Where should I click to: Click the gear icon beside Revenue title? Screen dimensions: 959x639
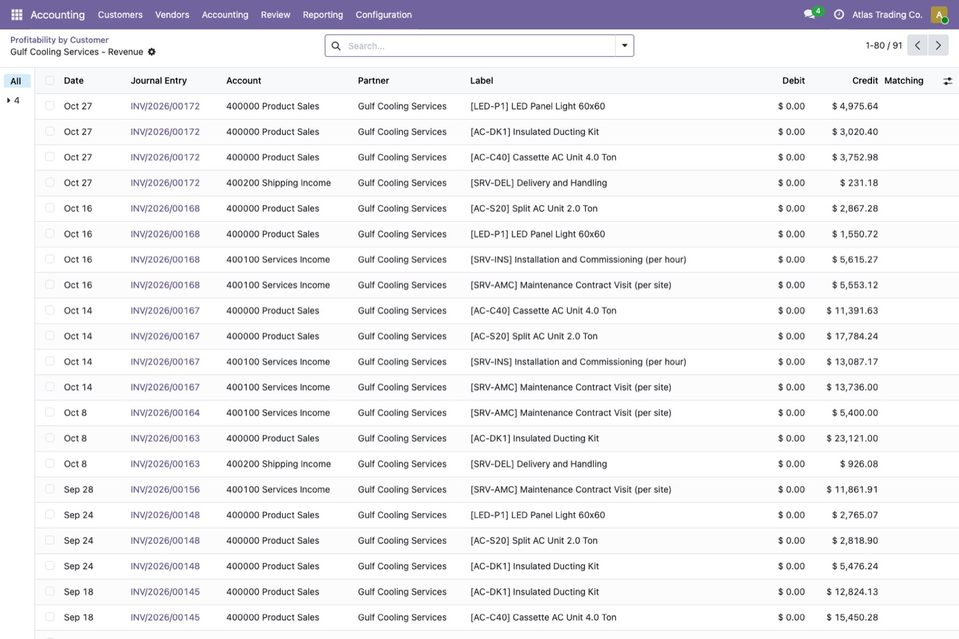click(152, 52)
